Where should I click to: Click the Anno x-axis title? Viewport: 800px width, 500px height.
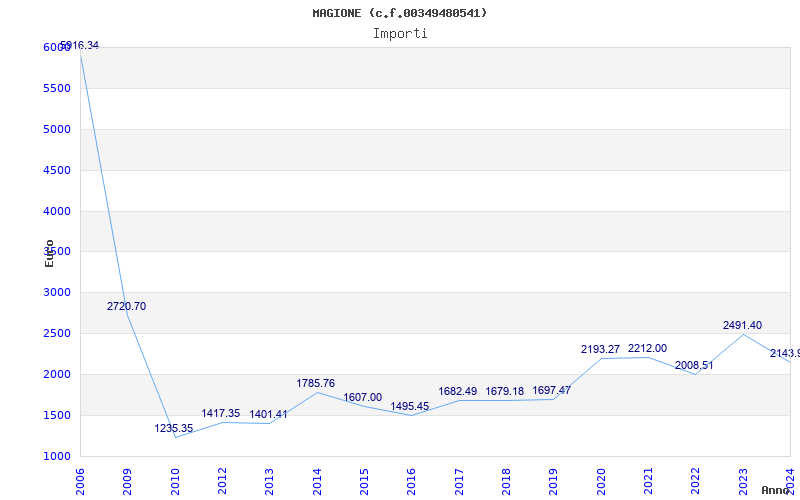(x=778, y=491)
